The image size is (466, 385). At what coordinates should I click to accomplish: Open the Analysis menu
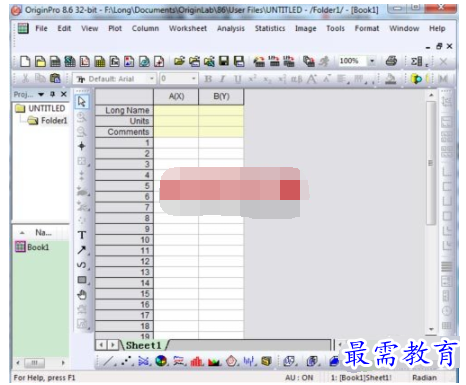pyautogui.click(x=231, y=29)
